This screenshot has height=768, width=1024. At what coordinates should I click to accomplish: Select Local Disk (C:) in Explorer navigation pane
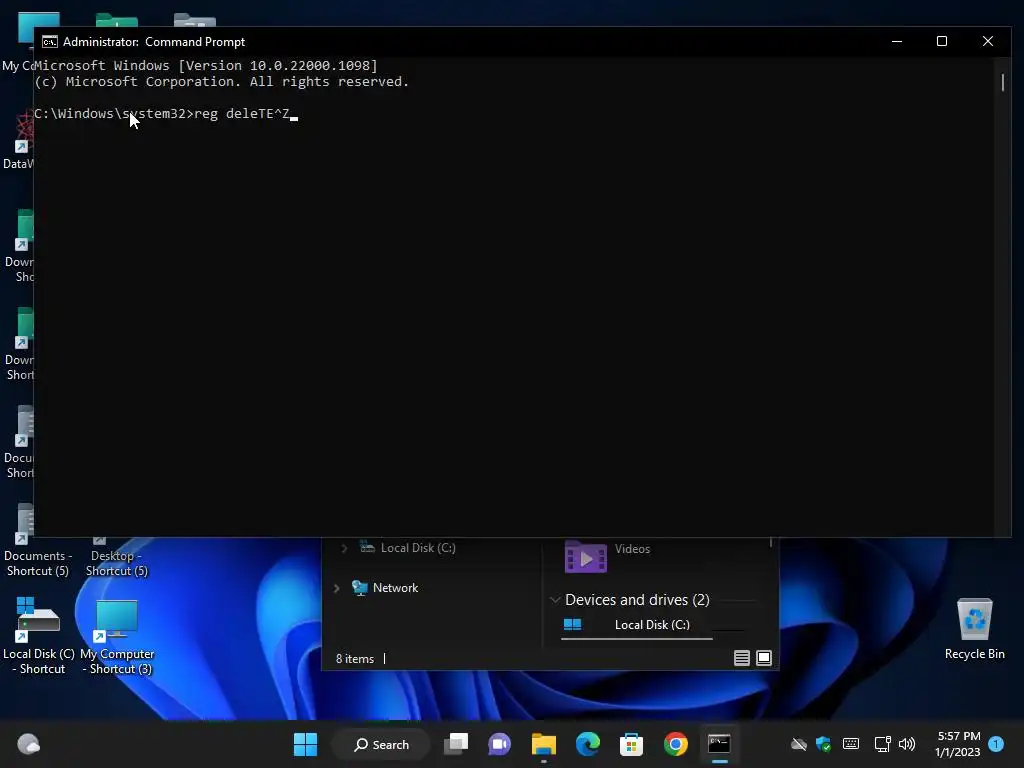tap(417, 548)
